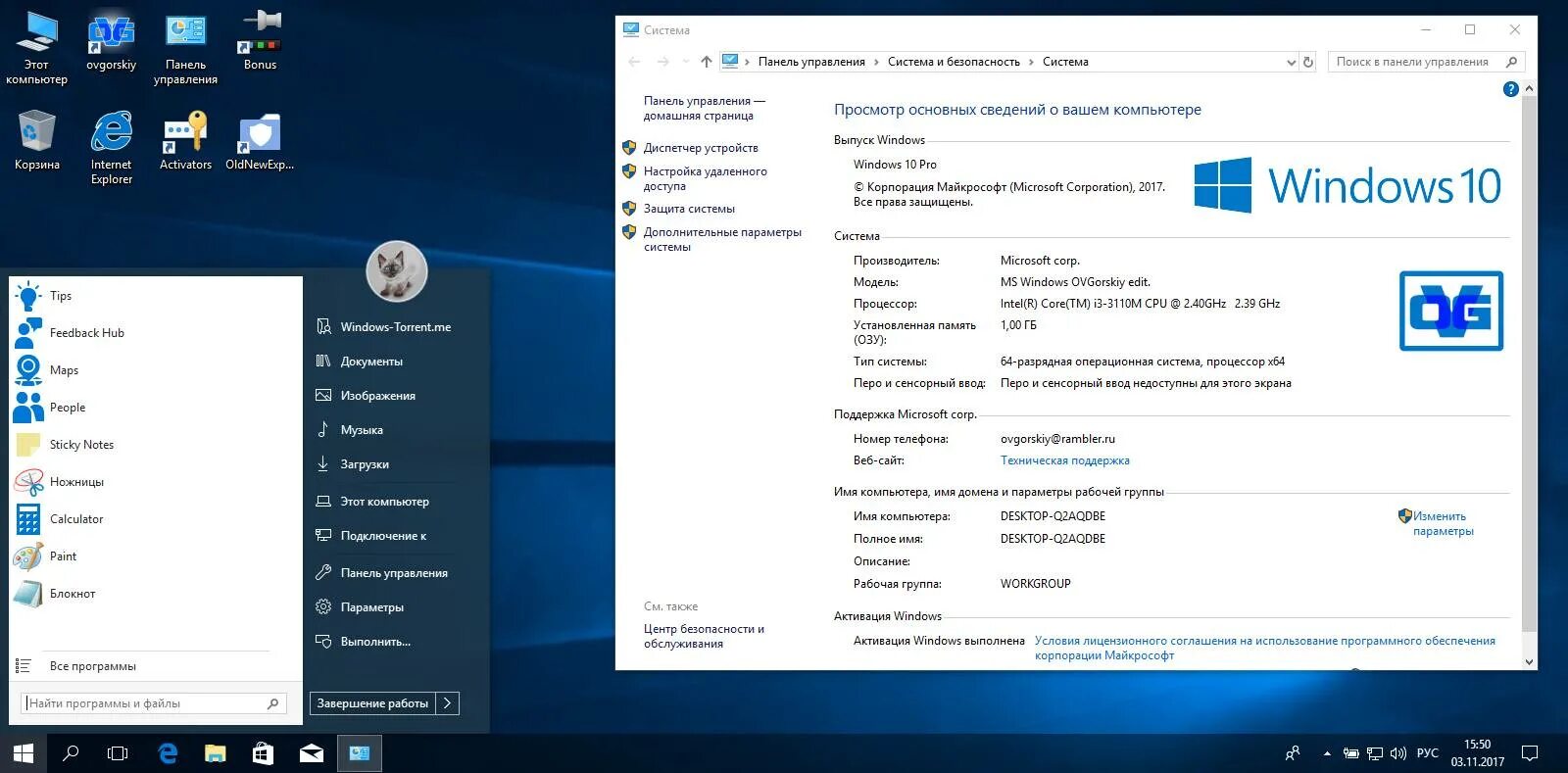Open taskbar search magnifier
This screenshot has height=773, width=1568.
(x=71, y=753)
